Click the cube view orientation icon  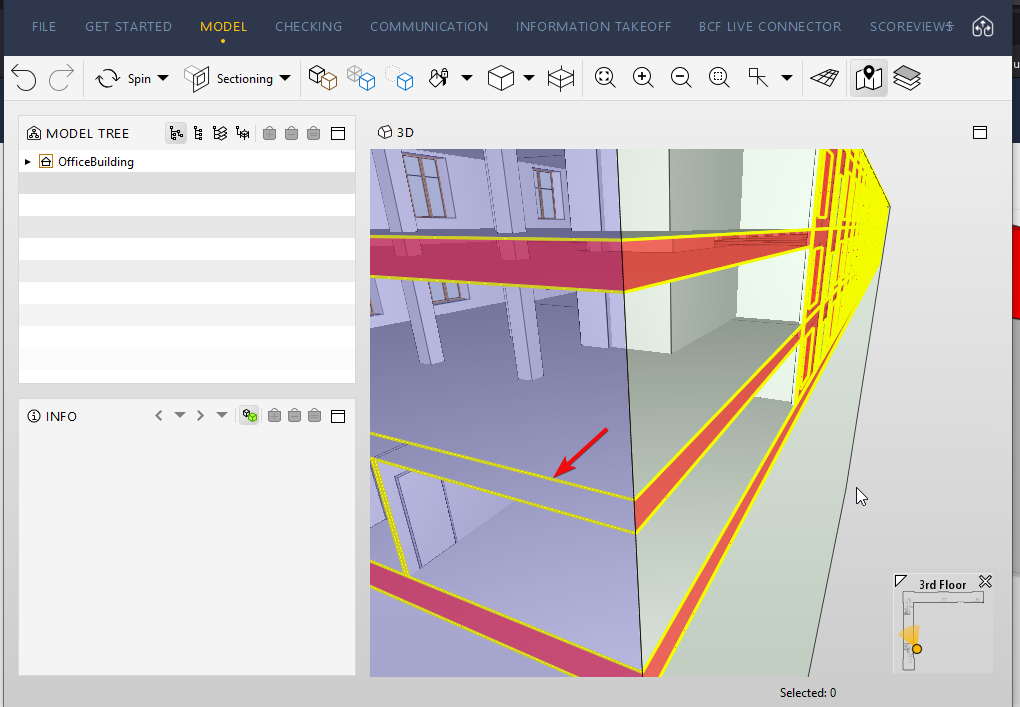coord(501,78)
